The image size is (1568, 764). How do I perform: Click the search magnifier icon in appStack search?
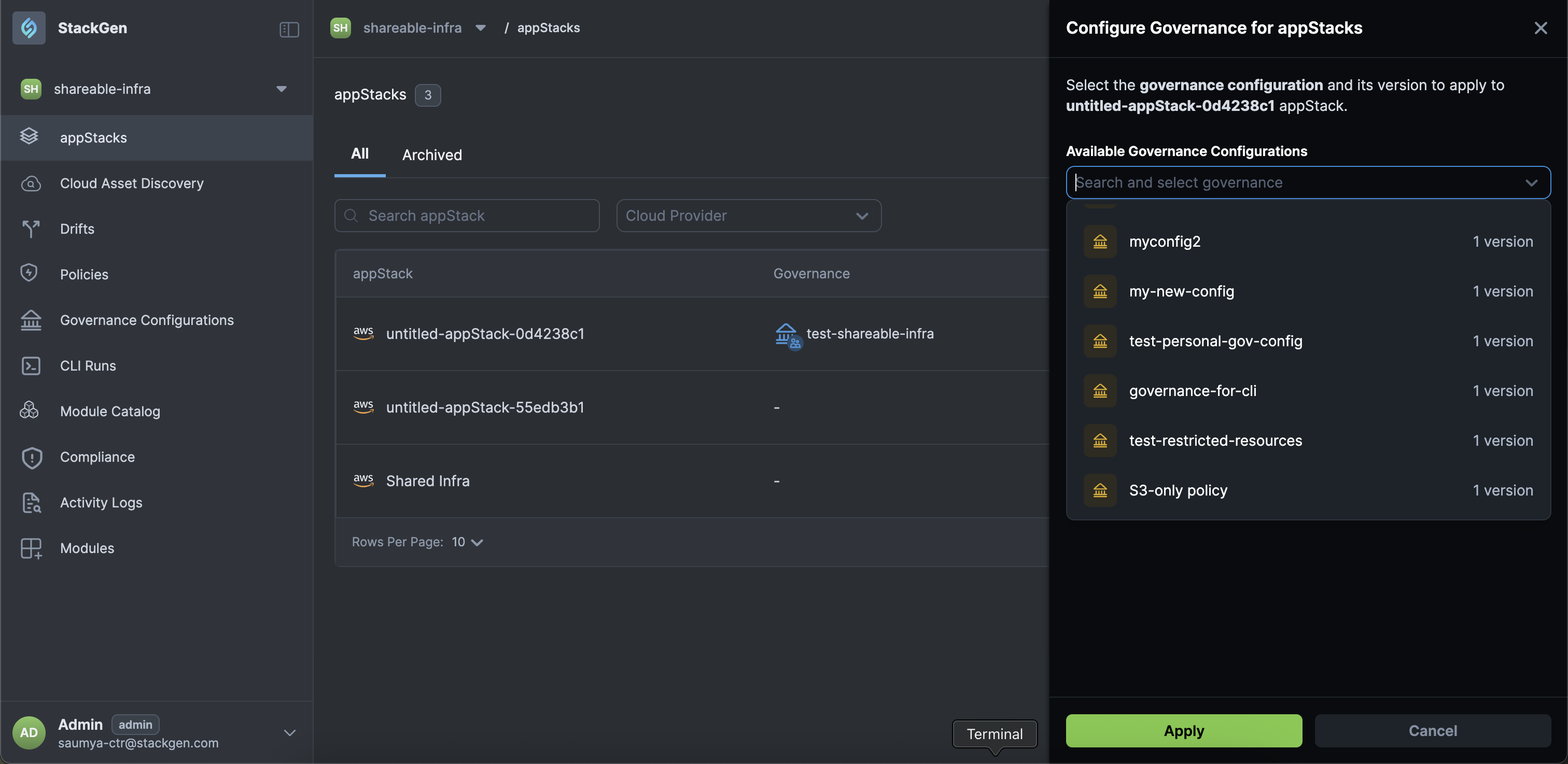pyautogui.click(x=351, y=215)
